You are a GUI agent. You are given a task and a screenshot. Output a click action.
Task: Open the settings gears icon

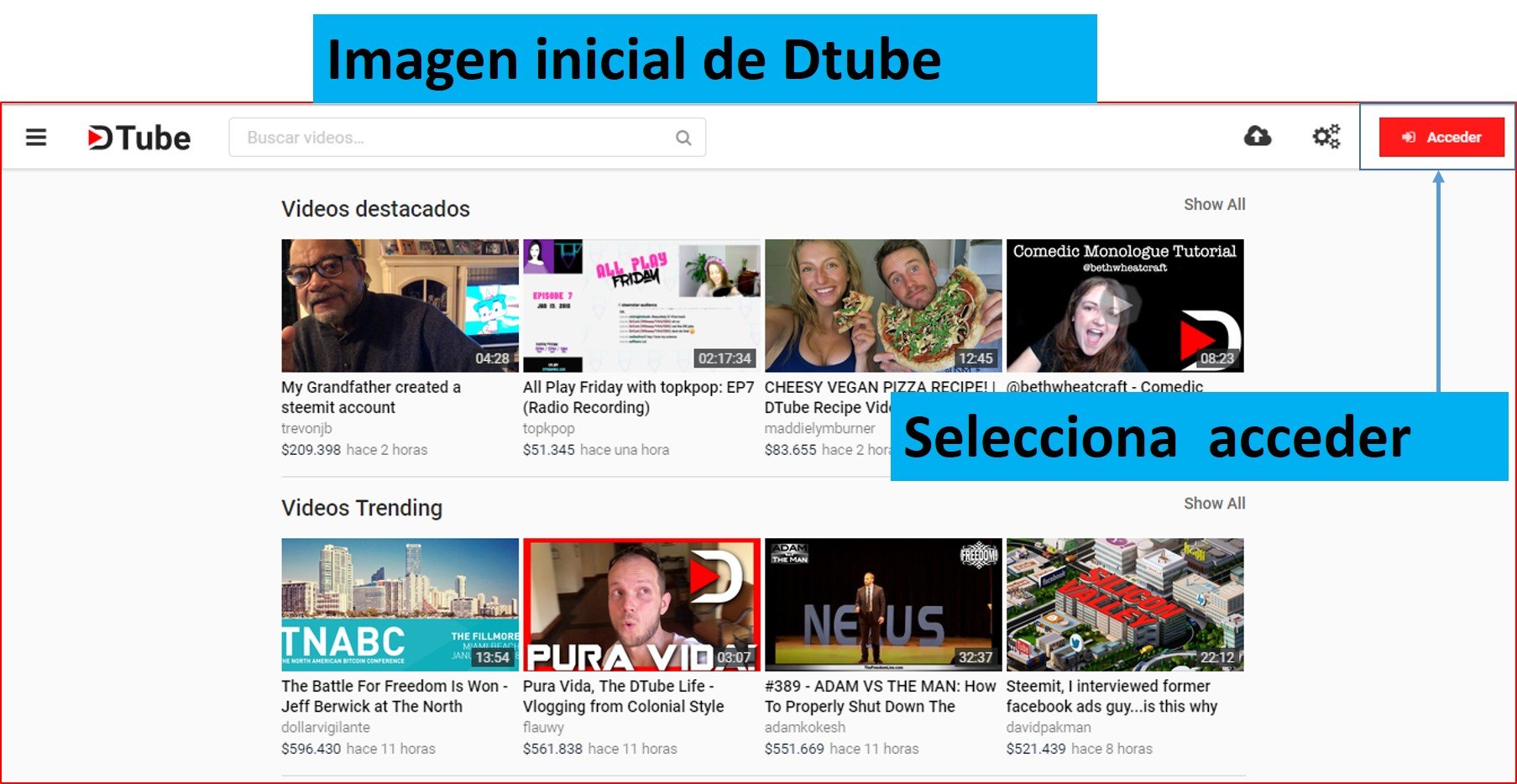coord(1326,136)
